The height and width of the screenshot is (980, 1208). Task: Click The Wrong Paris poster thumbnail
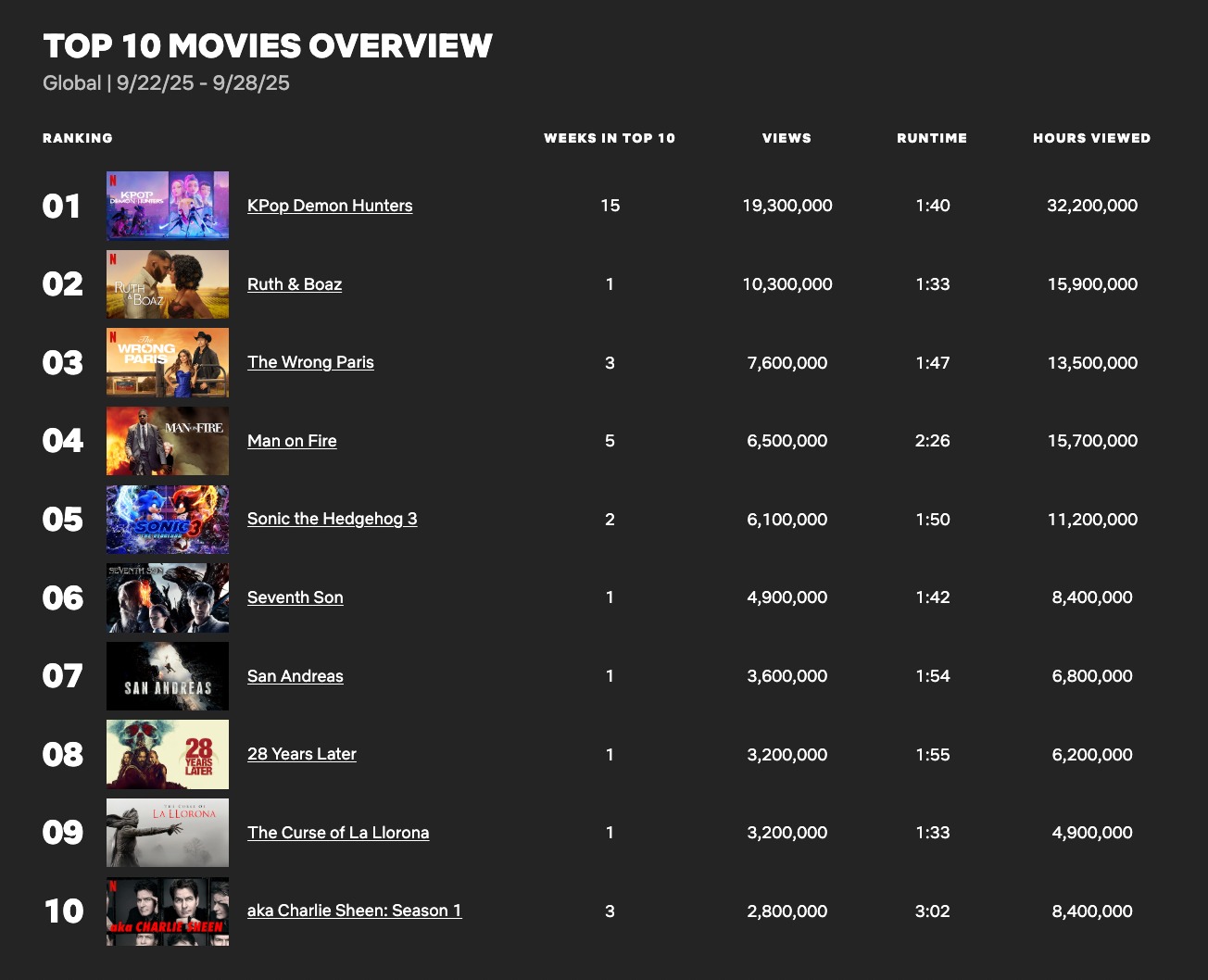168,362
